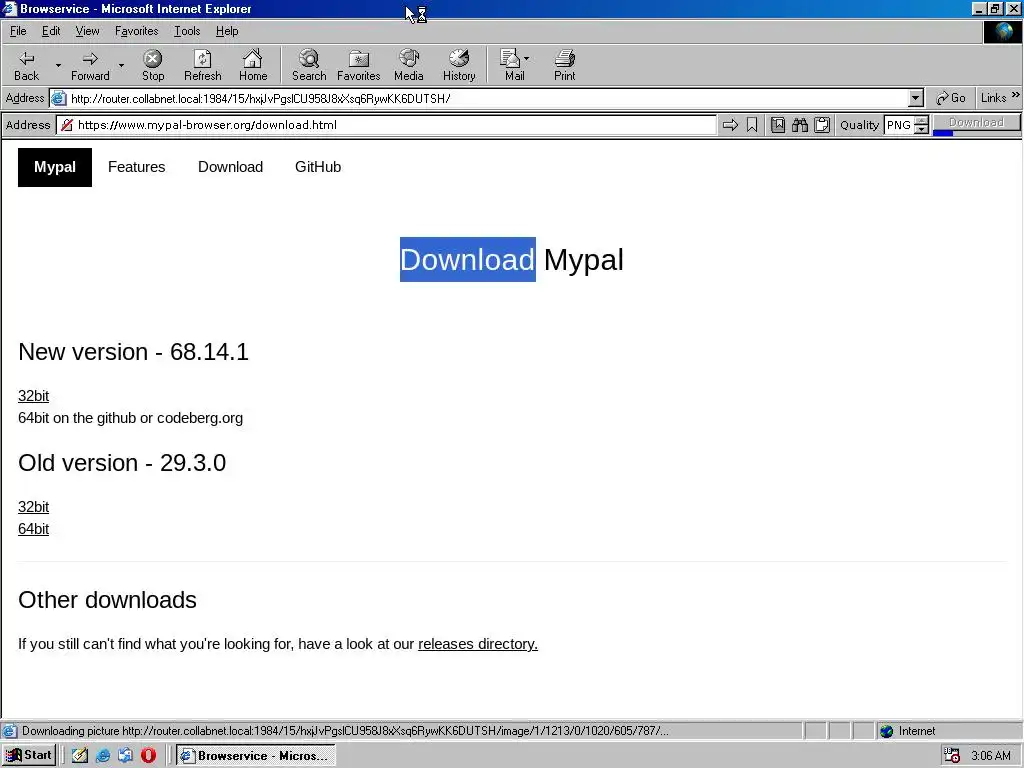1024x768 pixels.
Task: Click the Forward arrow button
Action: pyautogui.click(x=90, y=65)
